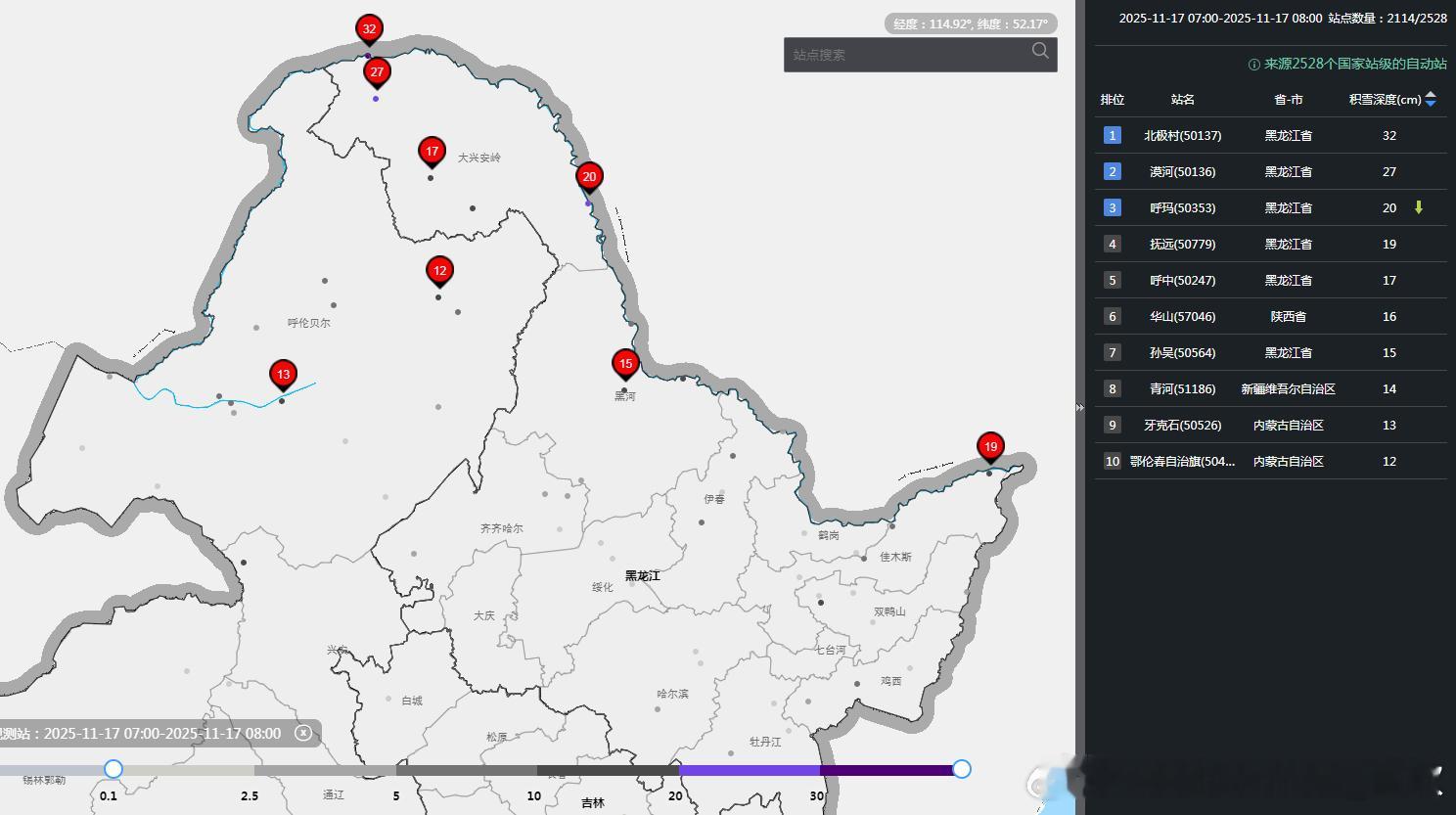Click the 2025-11-17 07:00 time range header
Image resolution: width=1456 pixels, height=815 pixels.
tap(1220, 19)
